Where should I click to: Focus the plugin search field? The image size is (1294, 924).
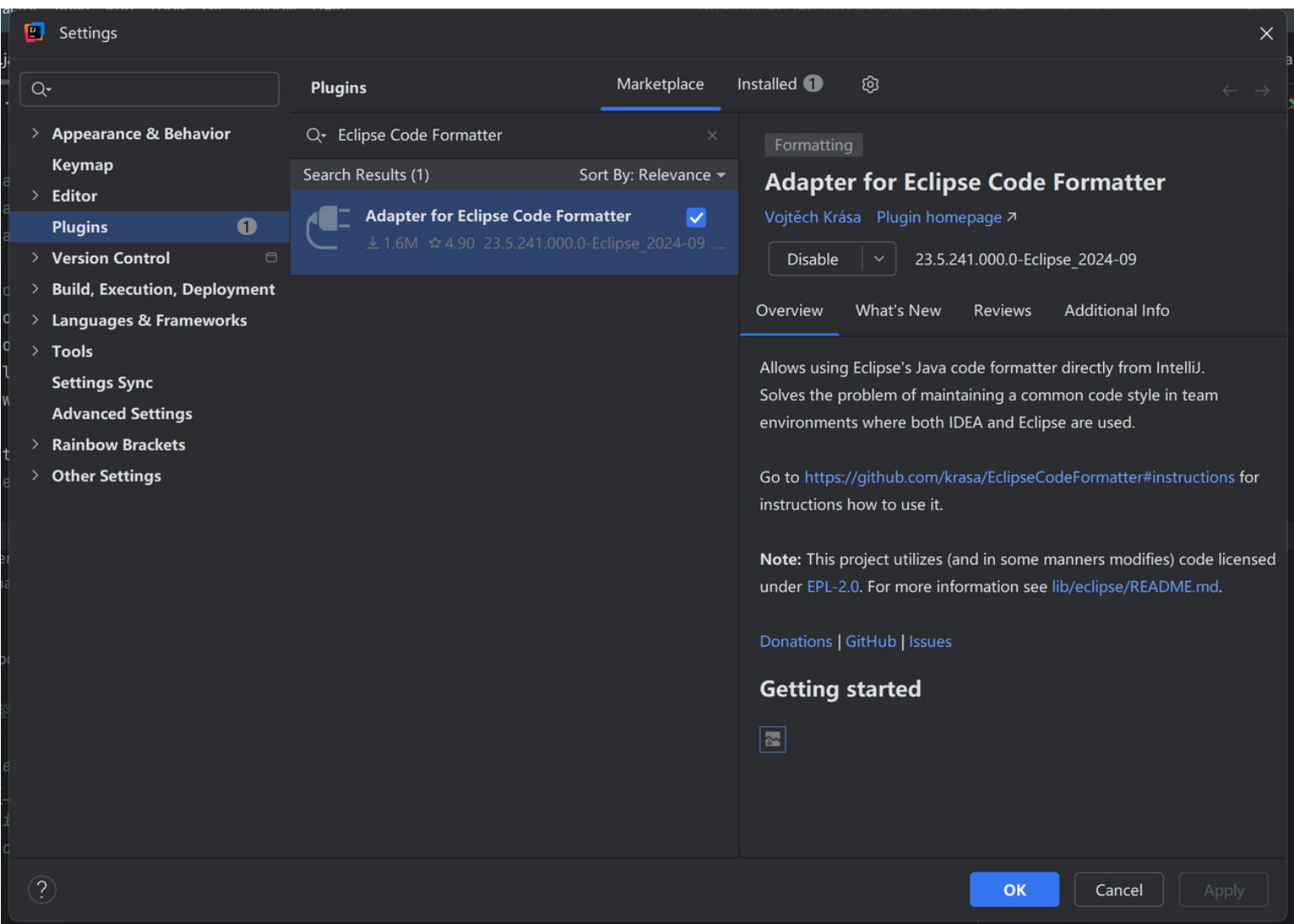pyautogui.click(x=514, y=135)
